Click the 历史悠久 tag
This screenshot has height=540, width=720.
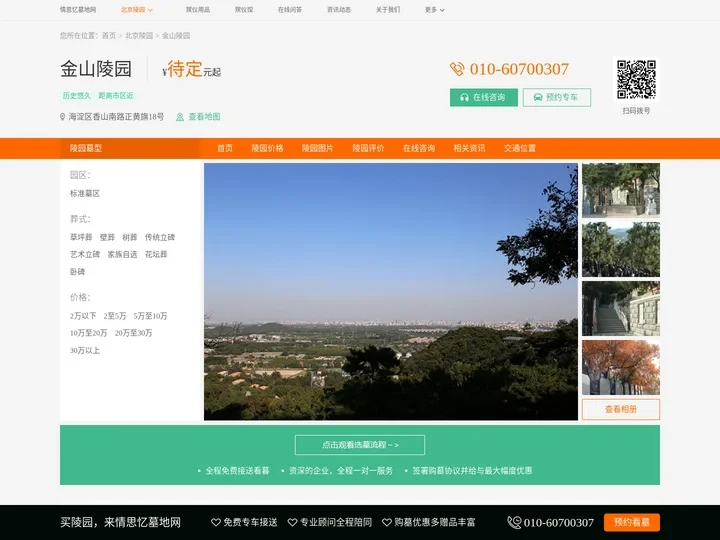click(x=77, y=96)
